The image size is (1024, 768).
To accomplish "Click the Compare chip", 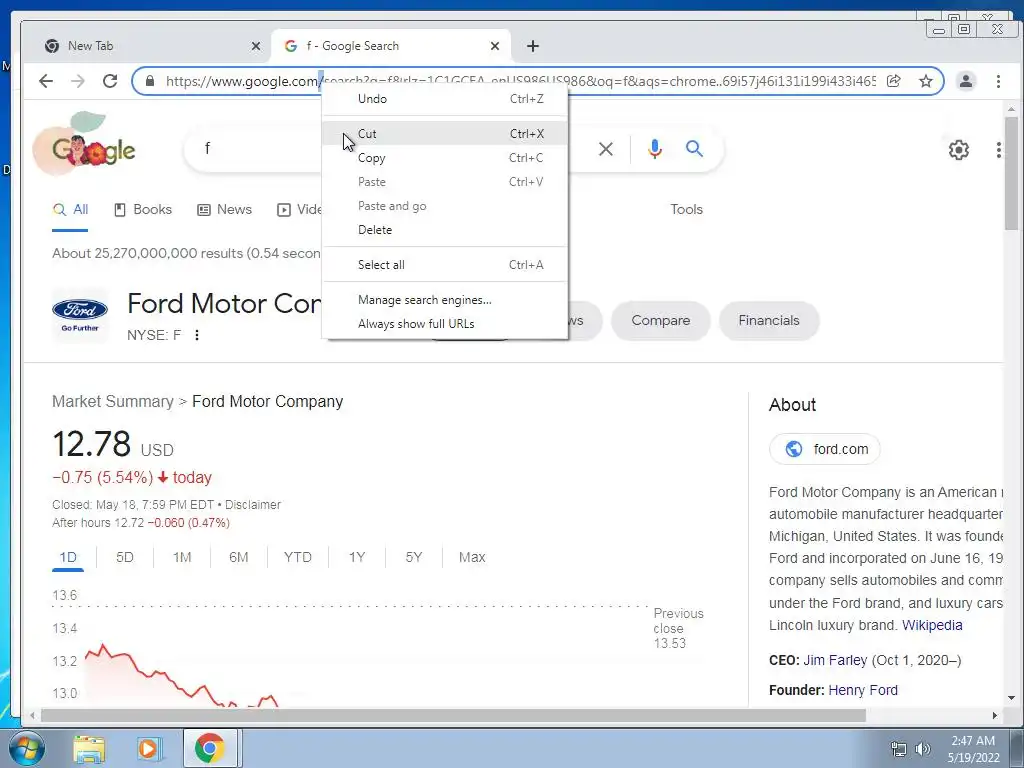I will 660,321.
